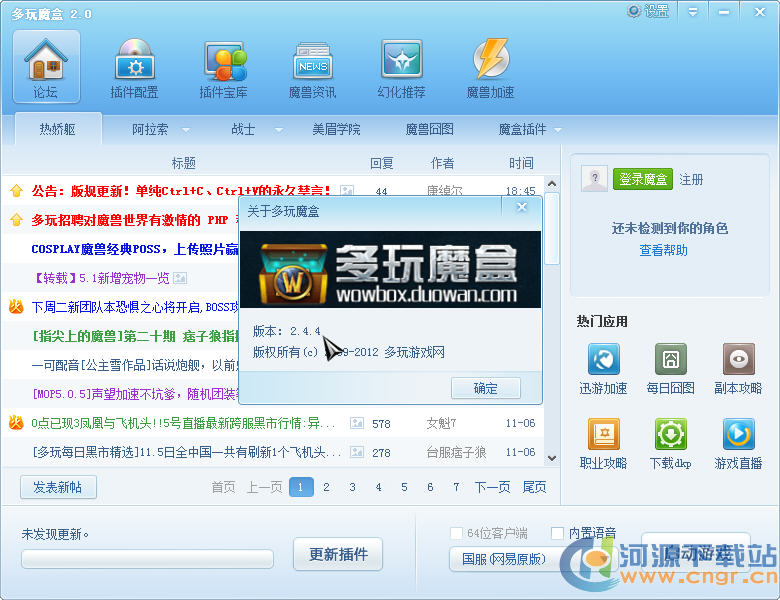
Task: Enable the 64位客户端 checkbox
Action: point(456,533)
